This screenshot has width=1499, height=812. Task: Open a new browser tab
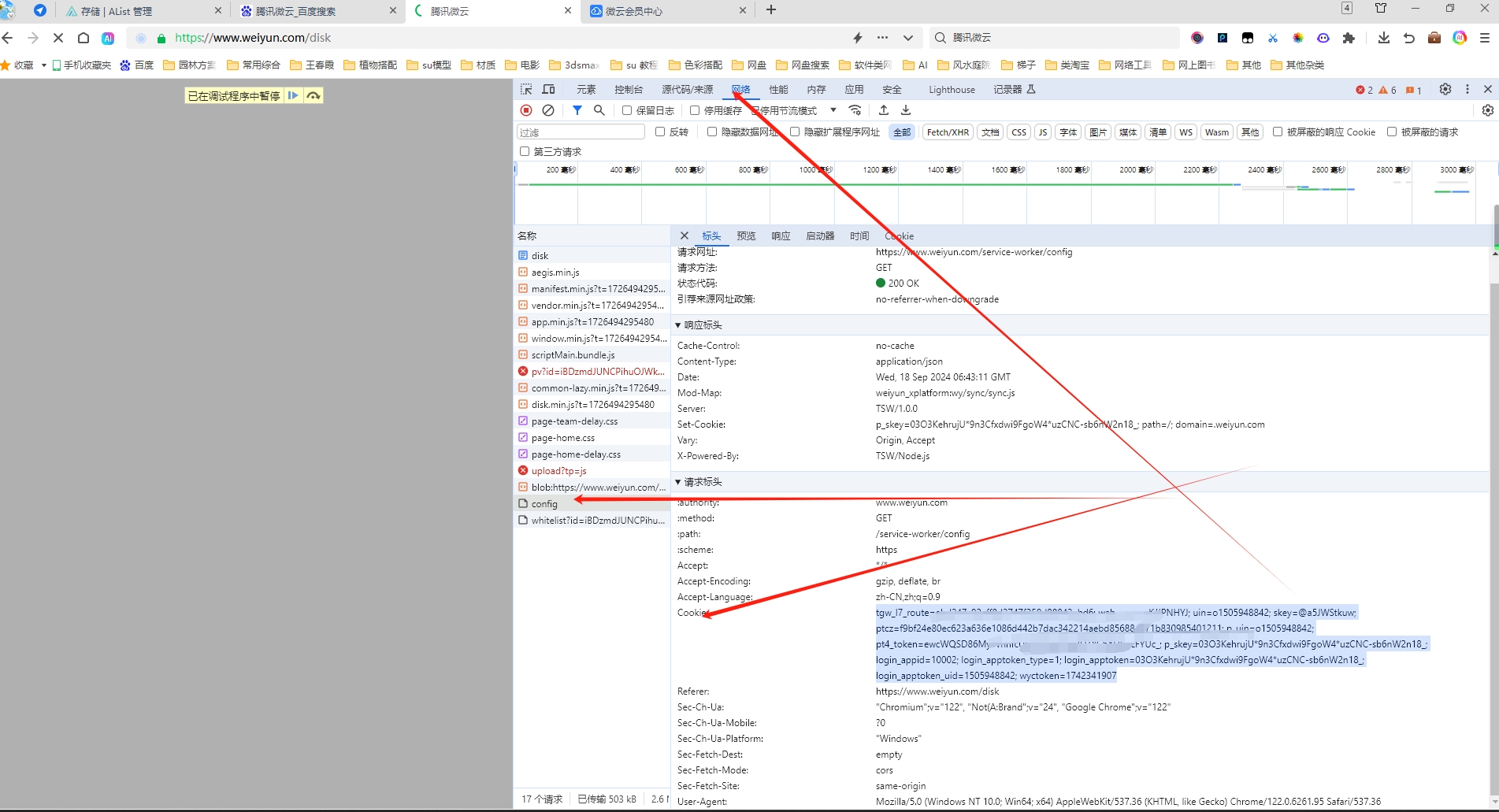click(771, 10)
